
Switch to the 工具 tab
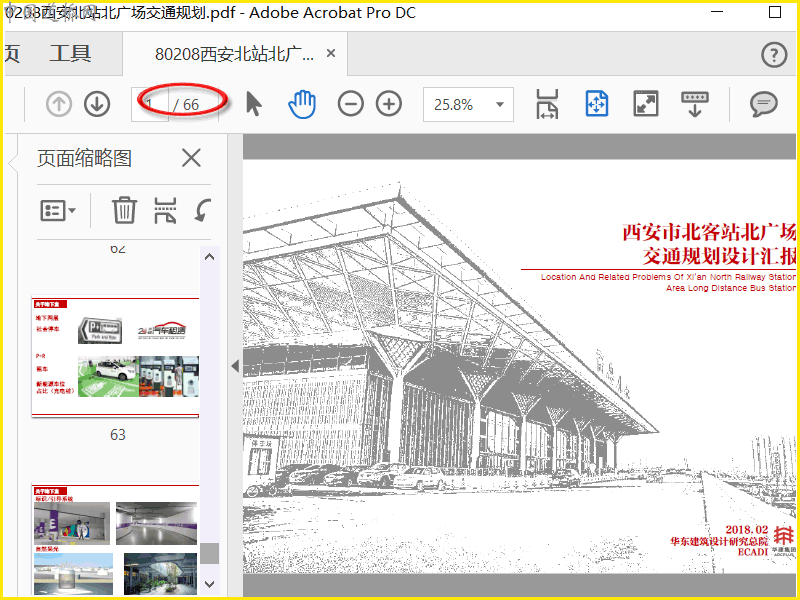[70, 54]
